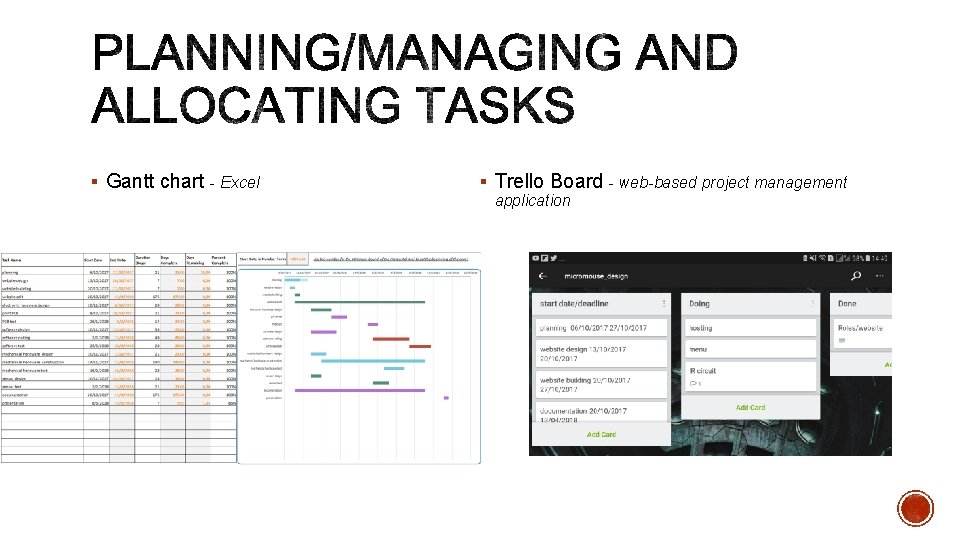
Task: Click the clock time in phone status bar
Action: 880,258
